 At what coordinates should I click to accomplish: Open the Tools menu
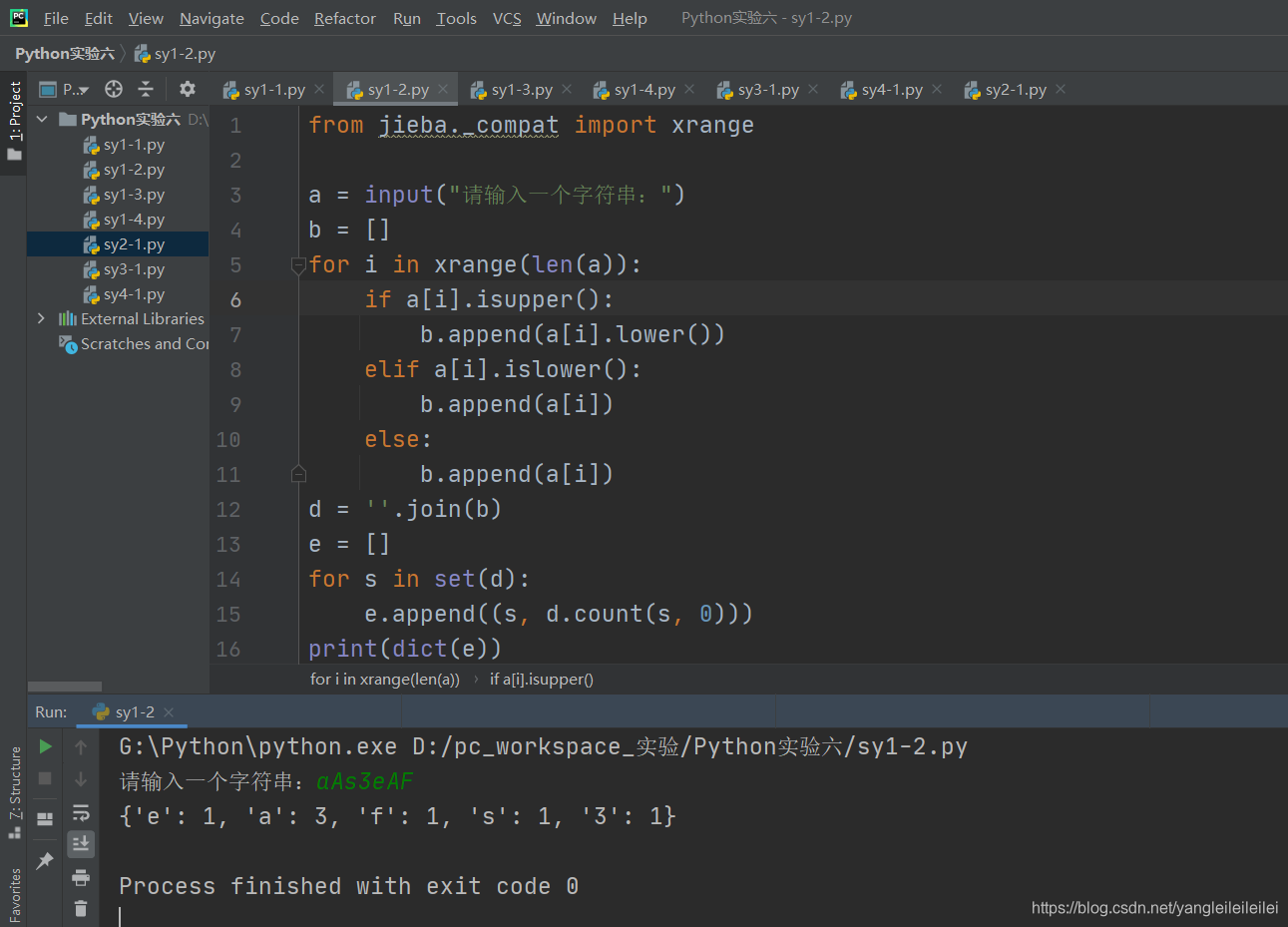coord(457,18)
